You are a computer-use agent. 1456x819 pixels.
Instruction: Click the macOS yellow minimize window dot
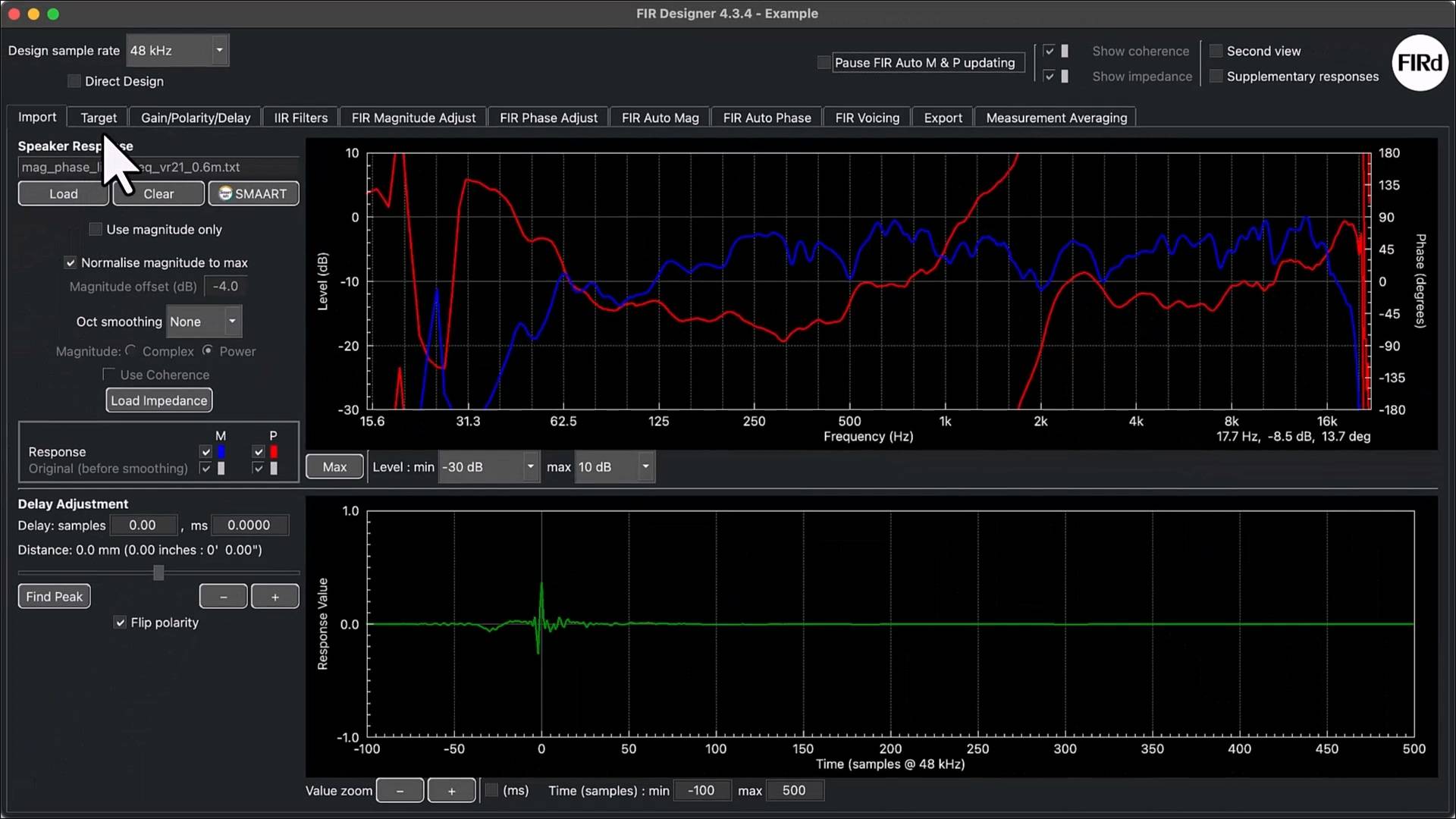(x=33, y=14)
